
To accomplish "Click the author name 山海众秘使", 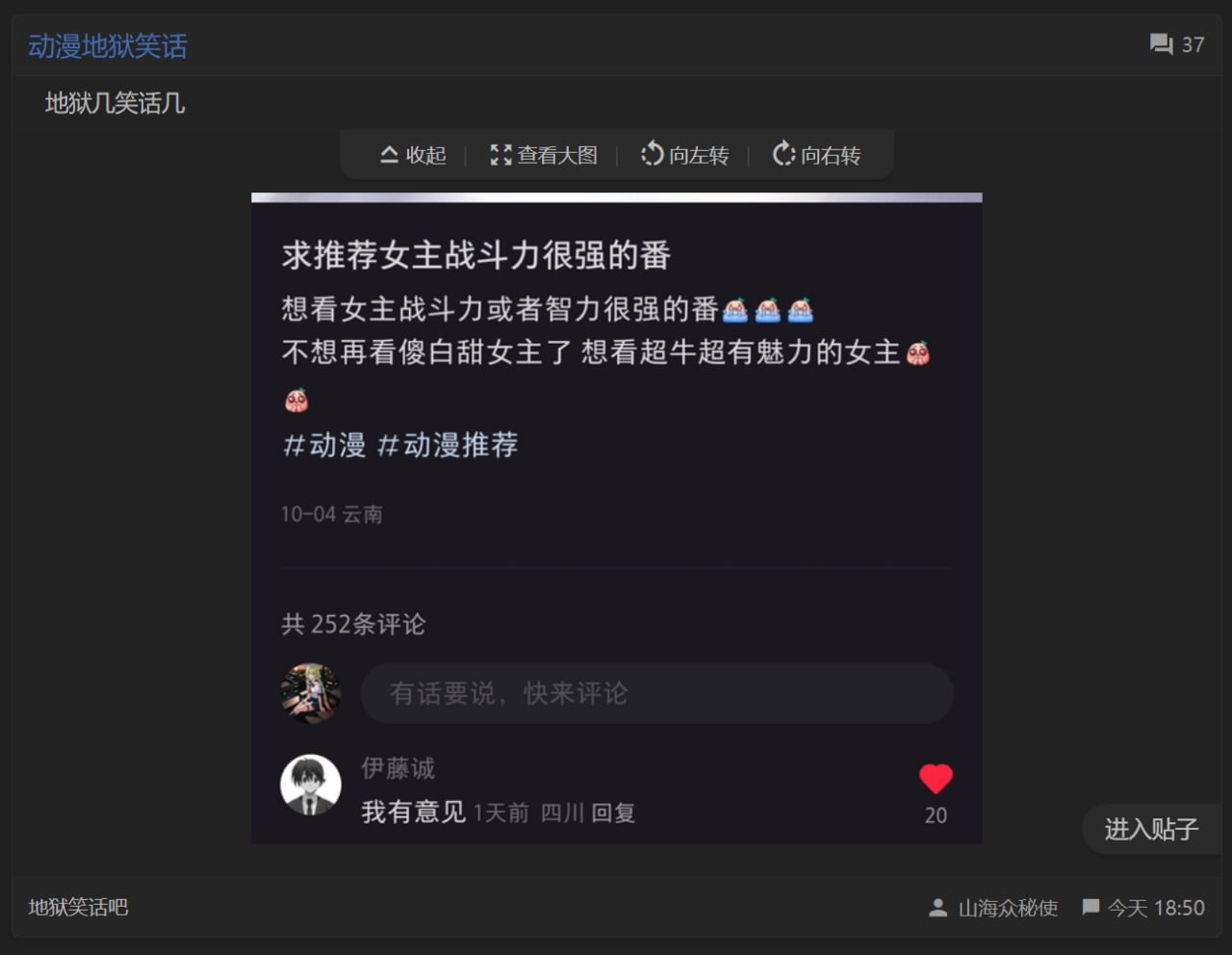I will 1008,908.
